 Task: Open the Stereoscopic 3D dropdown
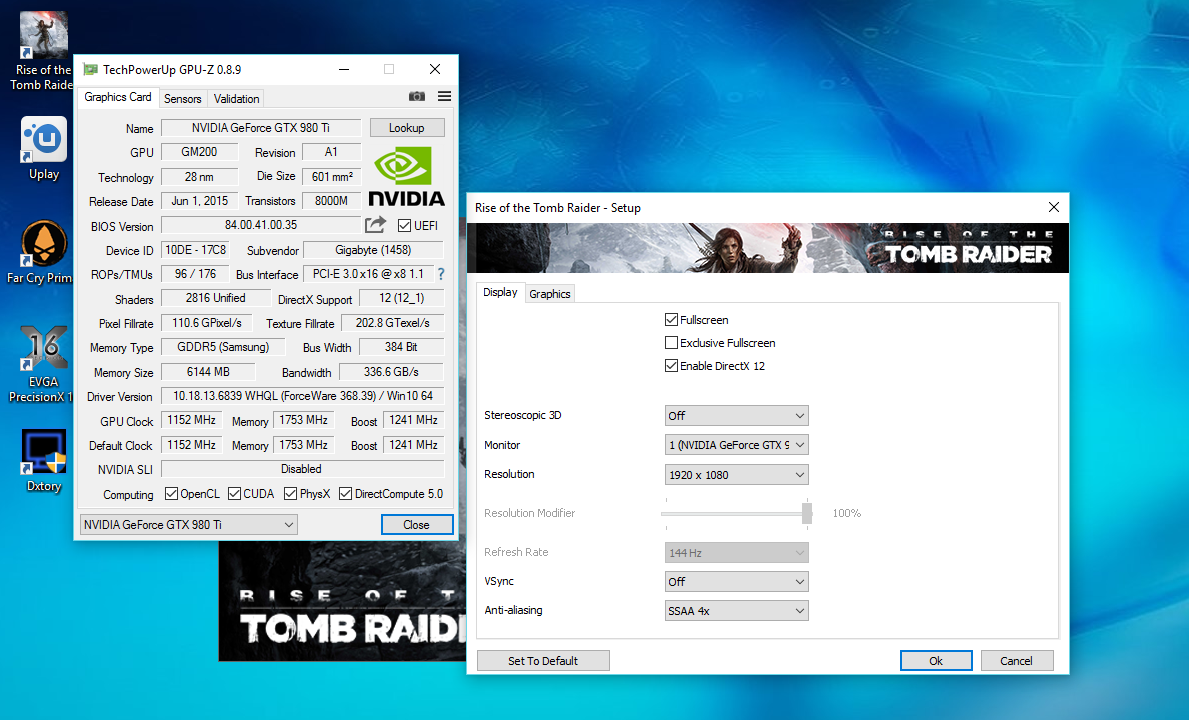[736, 415]
